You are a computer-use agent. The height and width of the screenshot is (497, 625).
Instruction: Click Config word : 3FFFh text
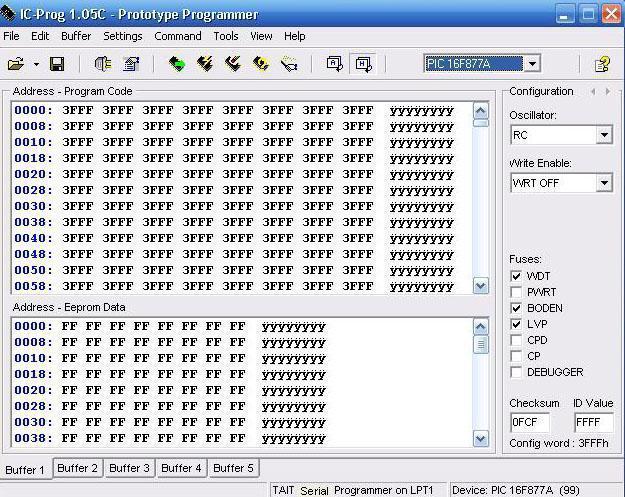click(x=559, y=443)
